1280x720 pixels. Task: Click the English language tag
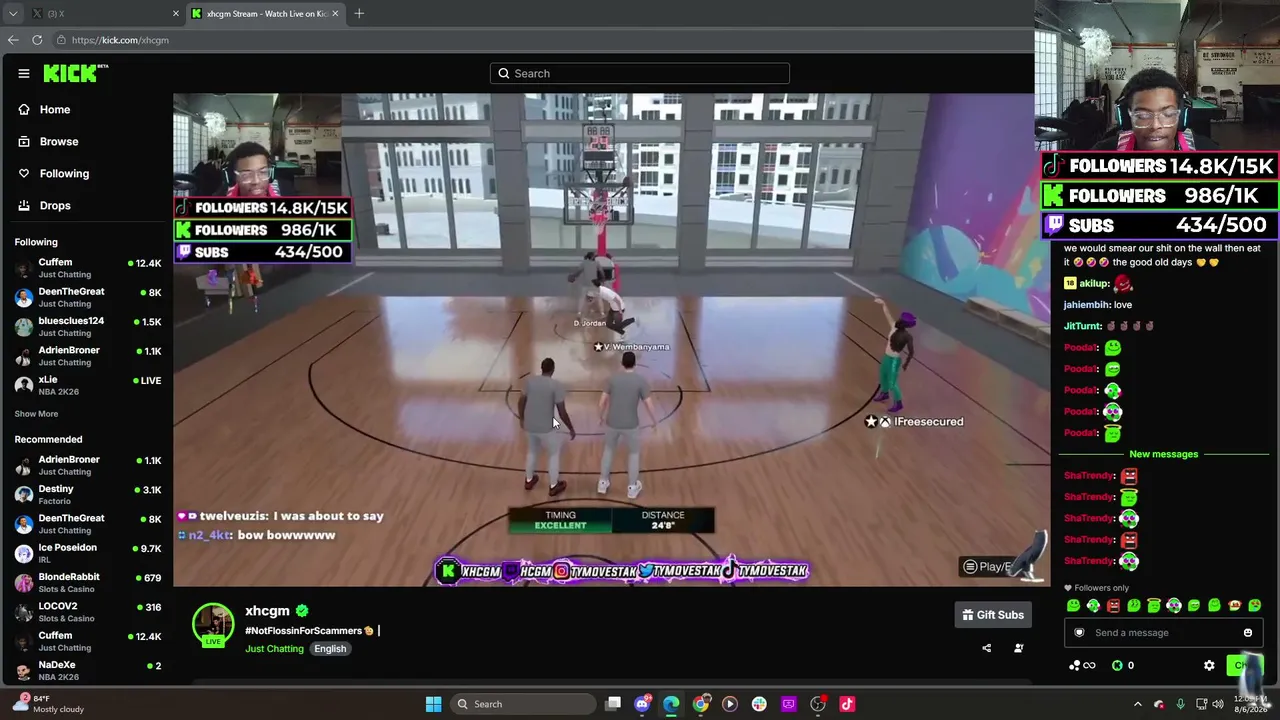330,649
